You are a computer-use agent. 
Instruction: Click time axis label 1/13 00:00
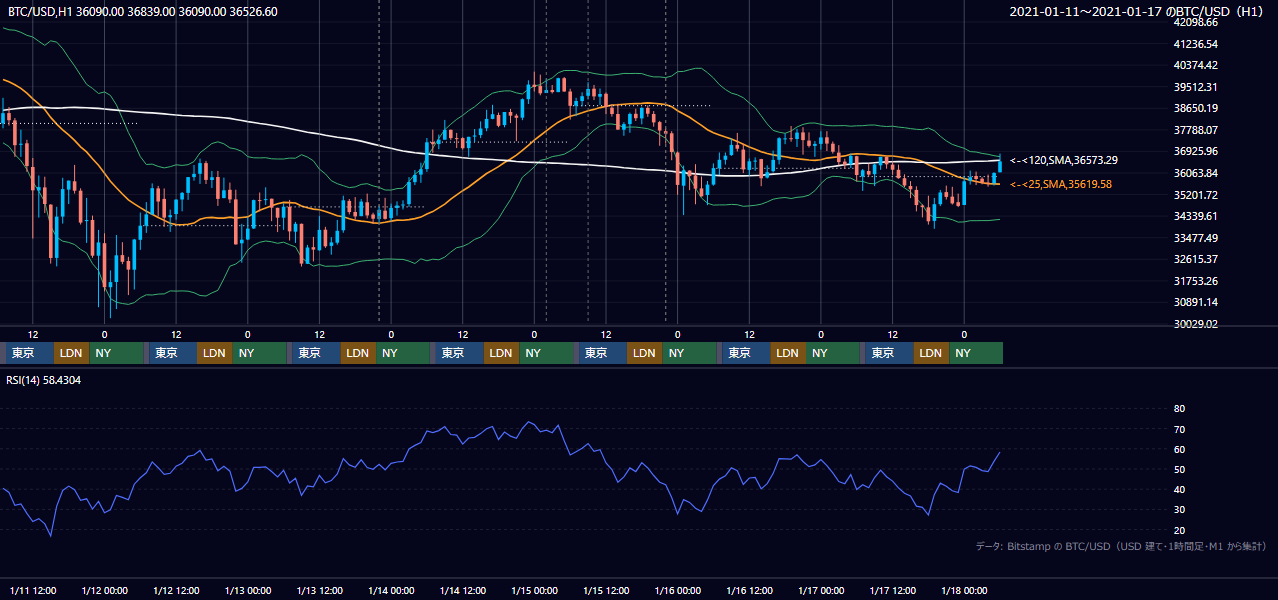249,590
